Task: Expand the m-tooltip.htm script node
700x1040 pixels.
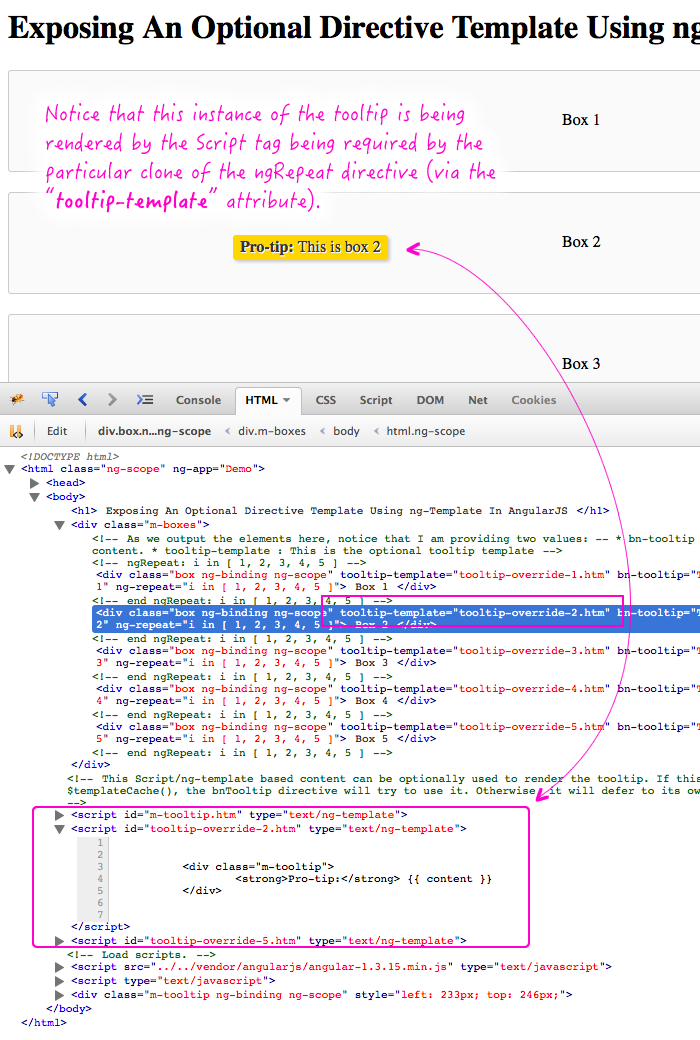Action: pyautogui.click(x=60, y=815)
